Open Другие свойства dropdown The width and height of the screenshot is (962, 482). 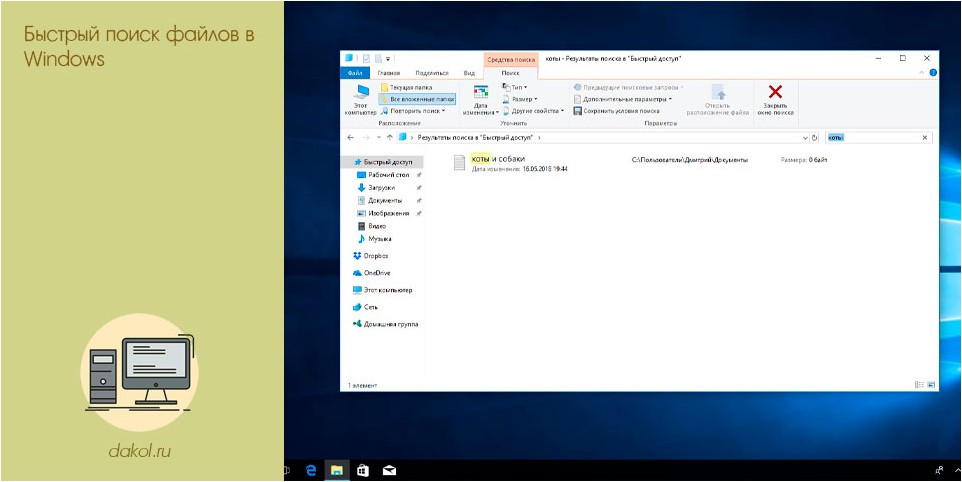pos(533,111)
